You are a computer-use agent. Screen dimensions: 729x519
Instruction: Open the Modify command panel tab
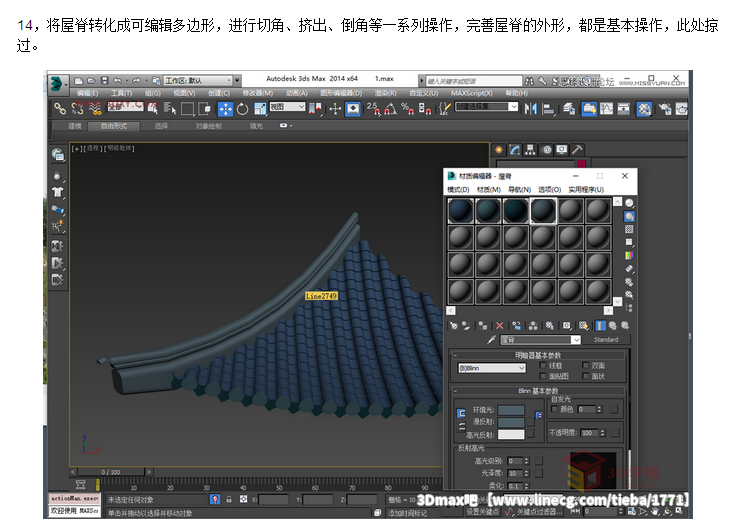point(515,150)
